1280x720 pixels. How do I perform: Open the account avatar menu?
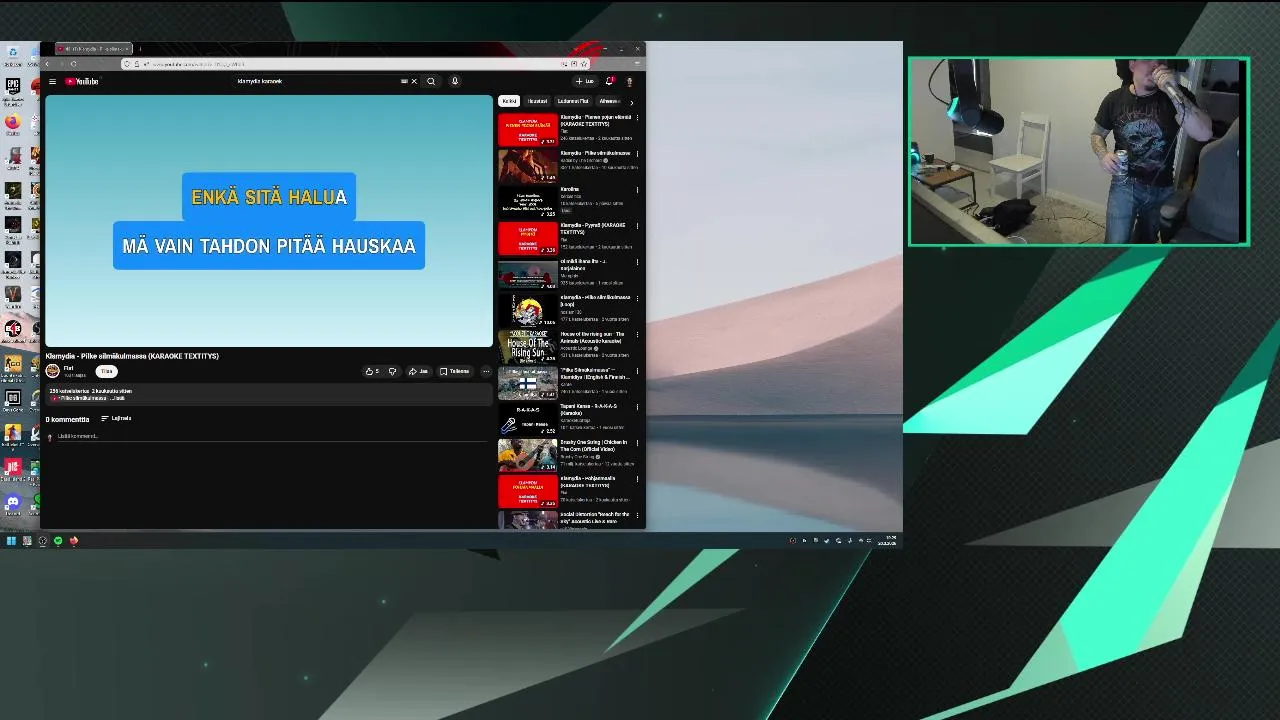(x=629, y=81)
